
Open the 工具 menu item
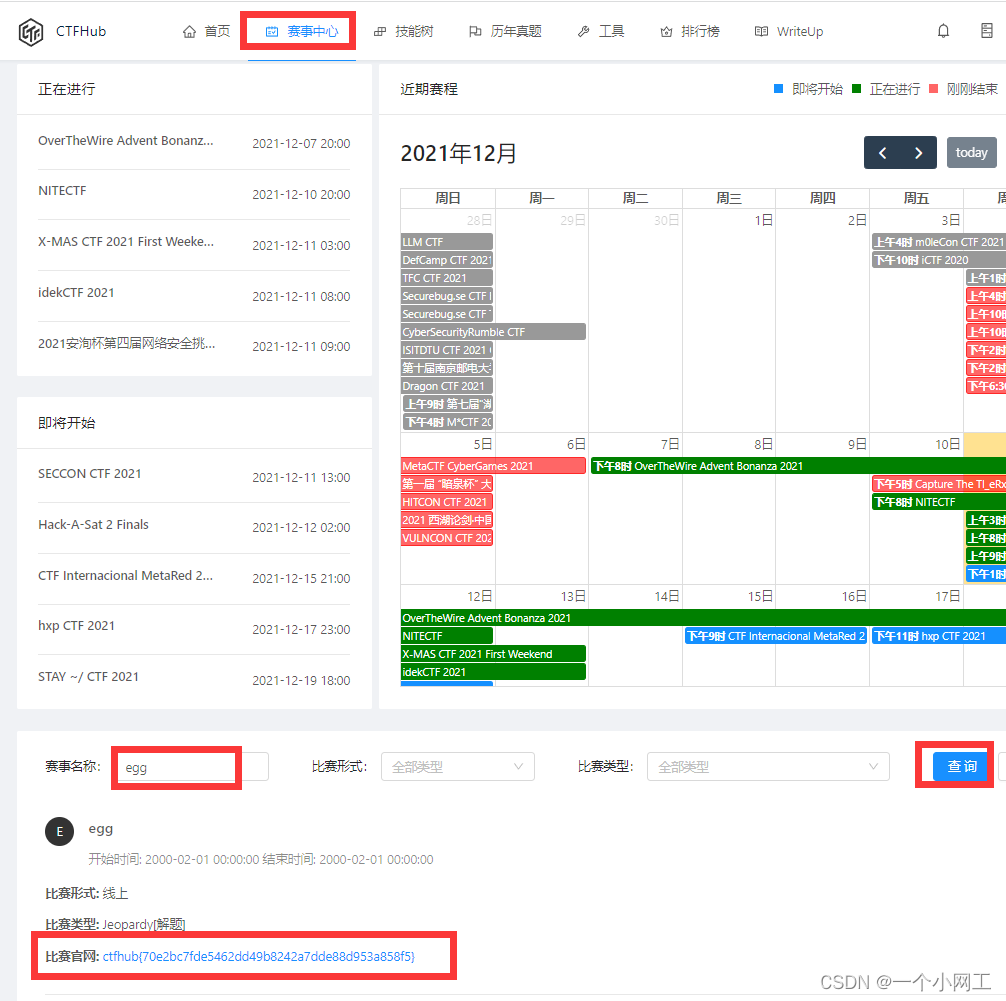tap(601, 31)
